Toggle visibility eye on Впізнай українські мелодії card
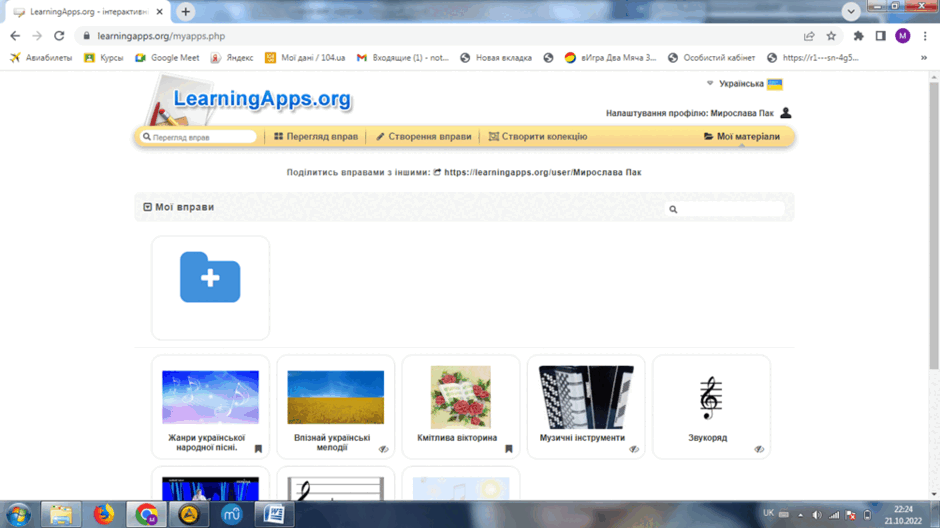 384,449
